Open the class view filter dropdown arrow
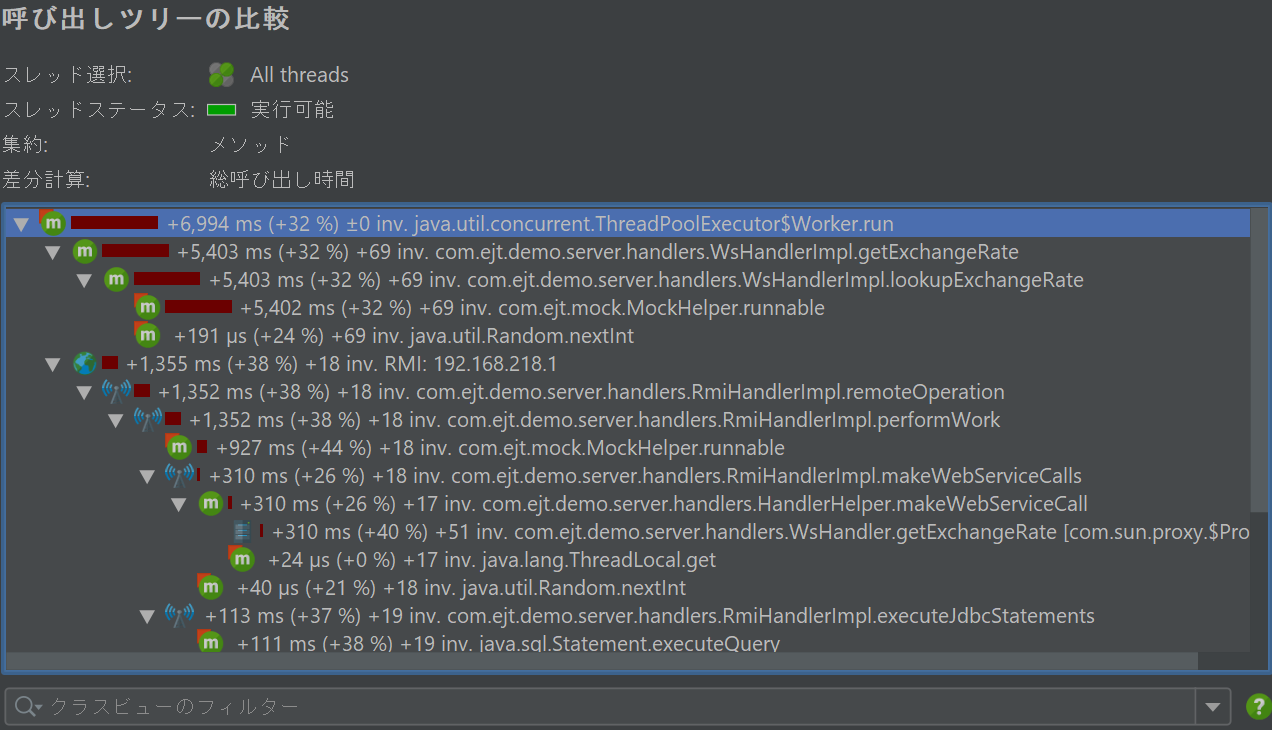 coord(1212,707)
